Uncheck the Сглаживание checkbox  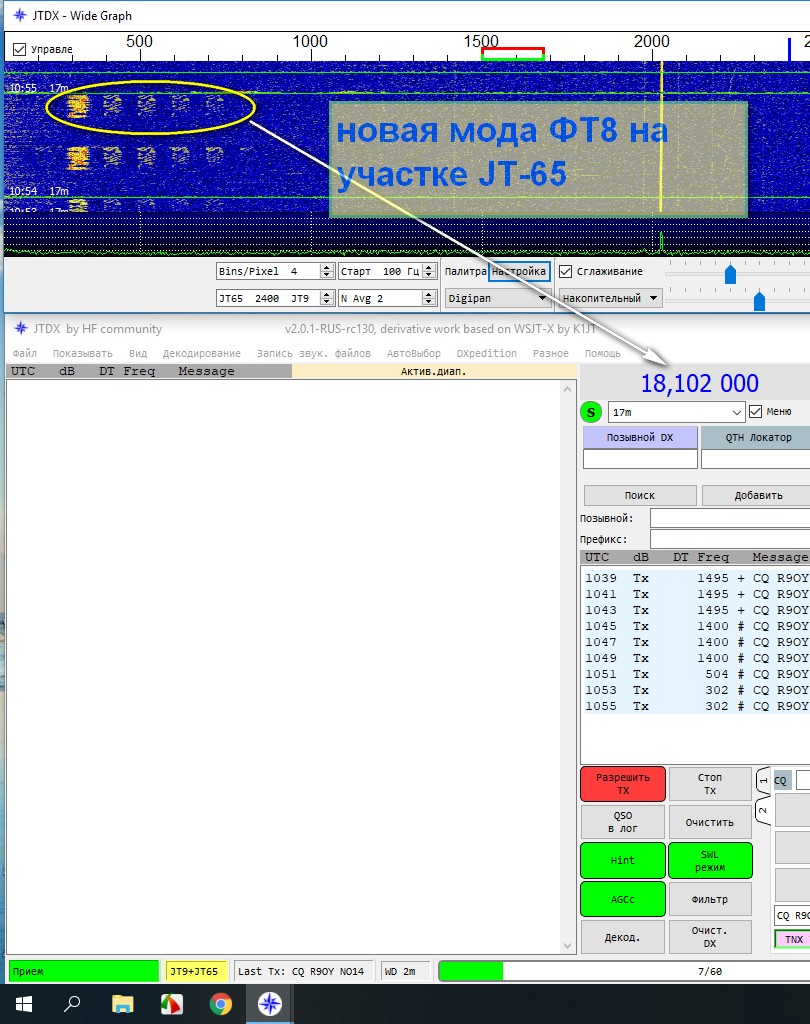click(x=566, y=271)
